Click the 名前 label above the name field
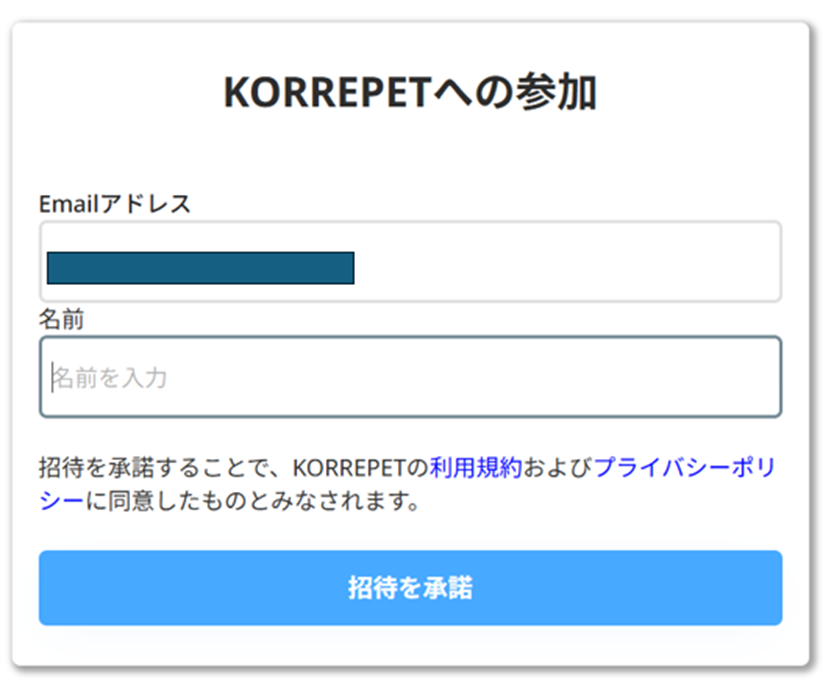 point(62,320)
